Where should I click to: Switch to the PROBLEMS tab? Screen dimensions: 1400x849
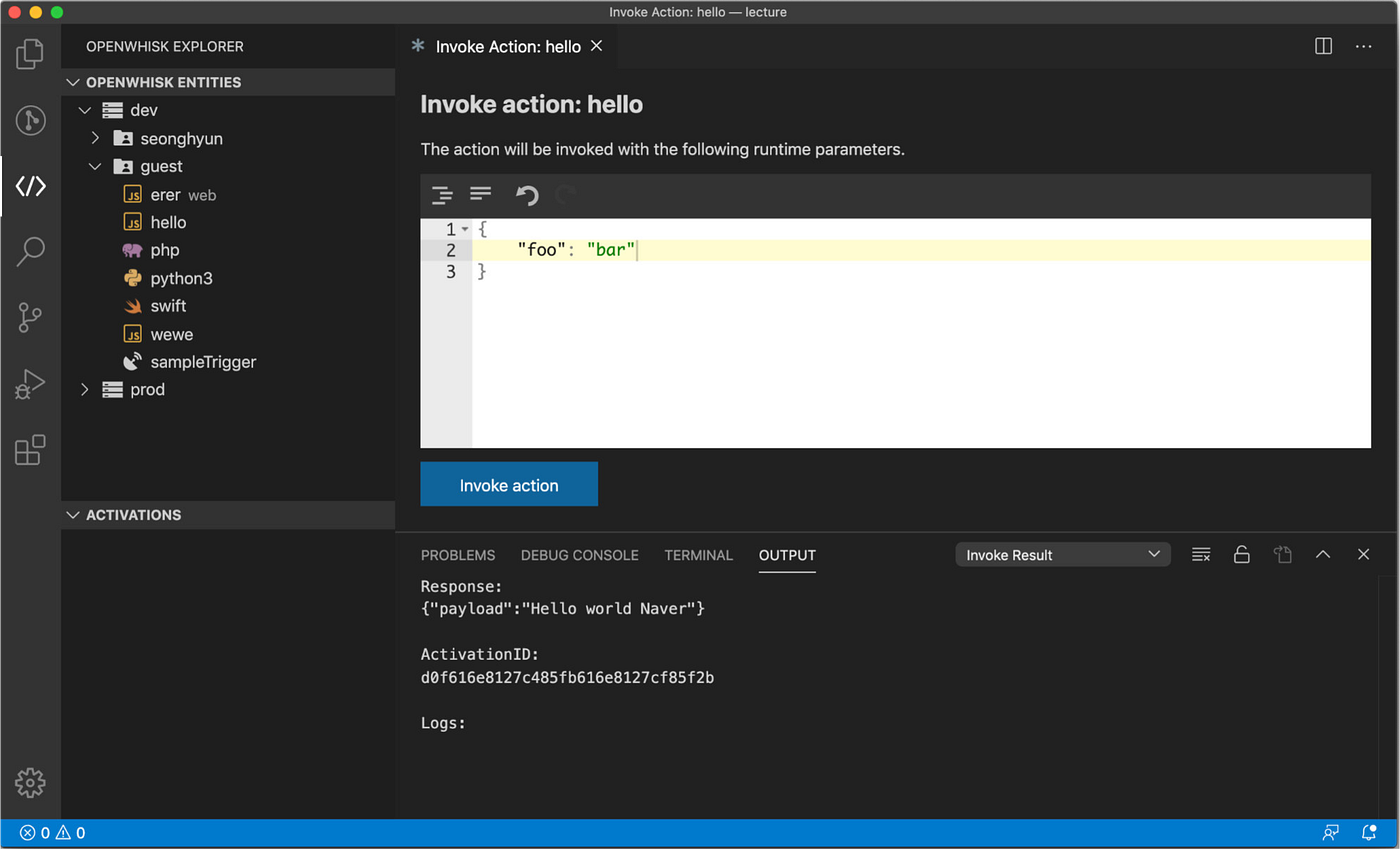[457, 555]
